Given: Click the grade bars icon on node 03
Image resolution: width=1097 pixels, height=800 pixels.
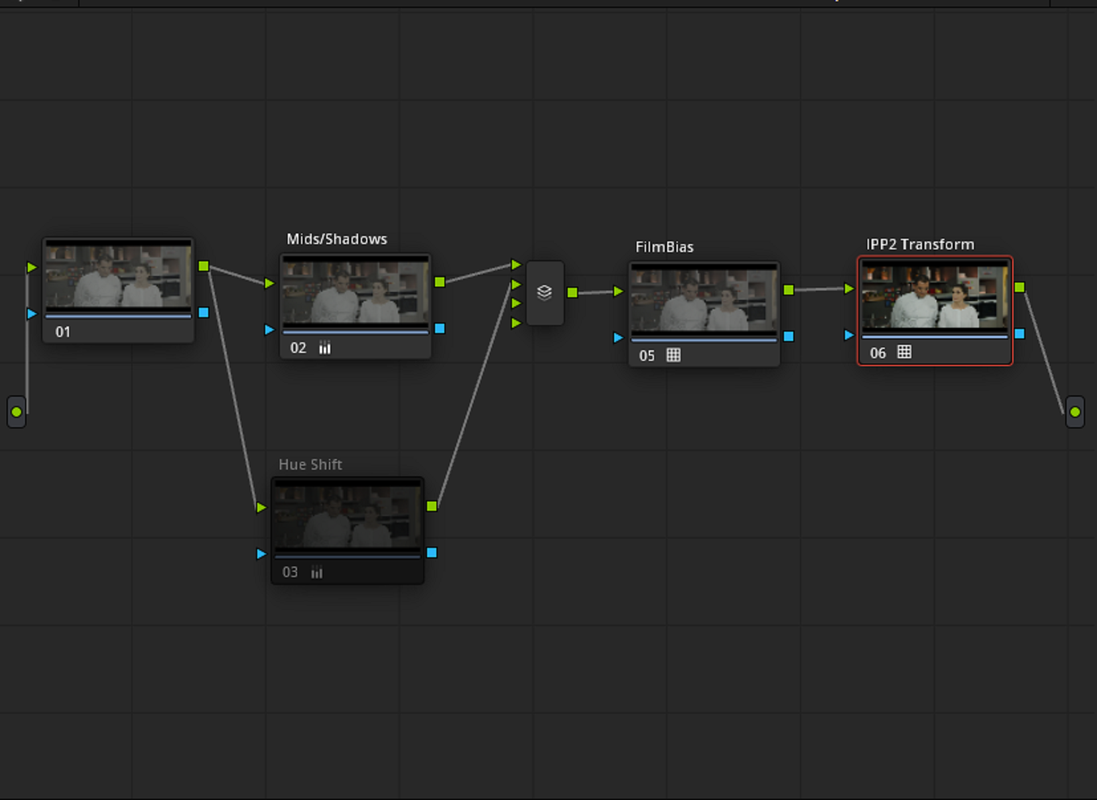Looking at the screenshot, I should [317, 573].
